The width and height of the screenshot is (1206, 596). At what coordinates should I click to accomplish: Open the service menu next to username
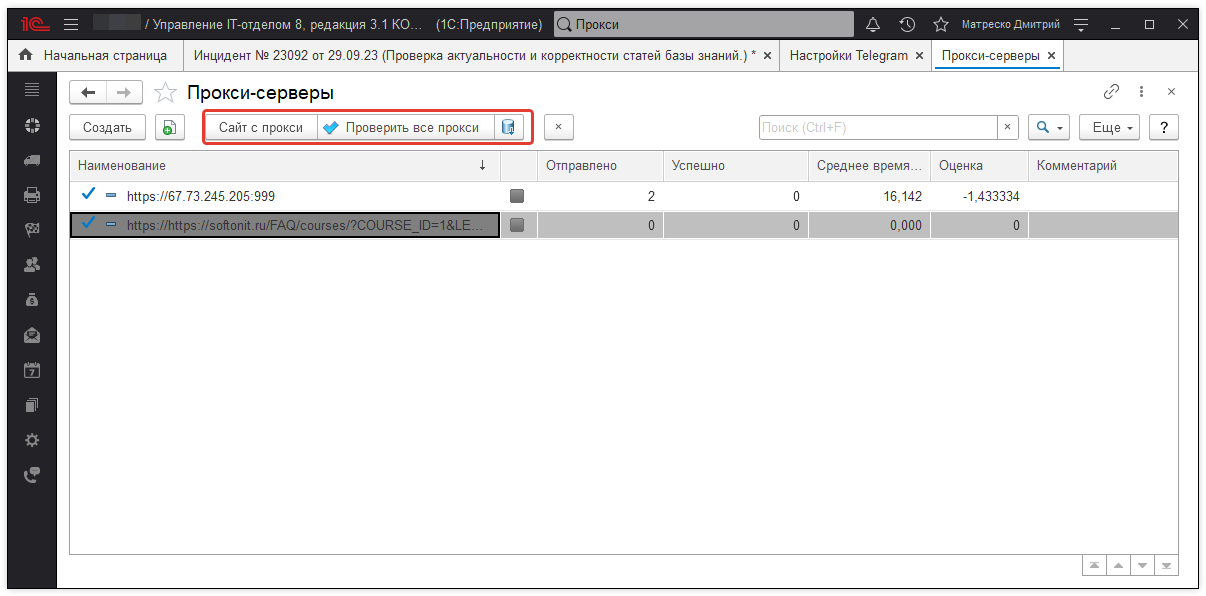pos(1080,24)
